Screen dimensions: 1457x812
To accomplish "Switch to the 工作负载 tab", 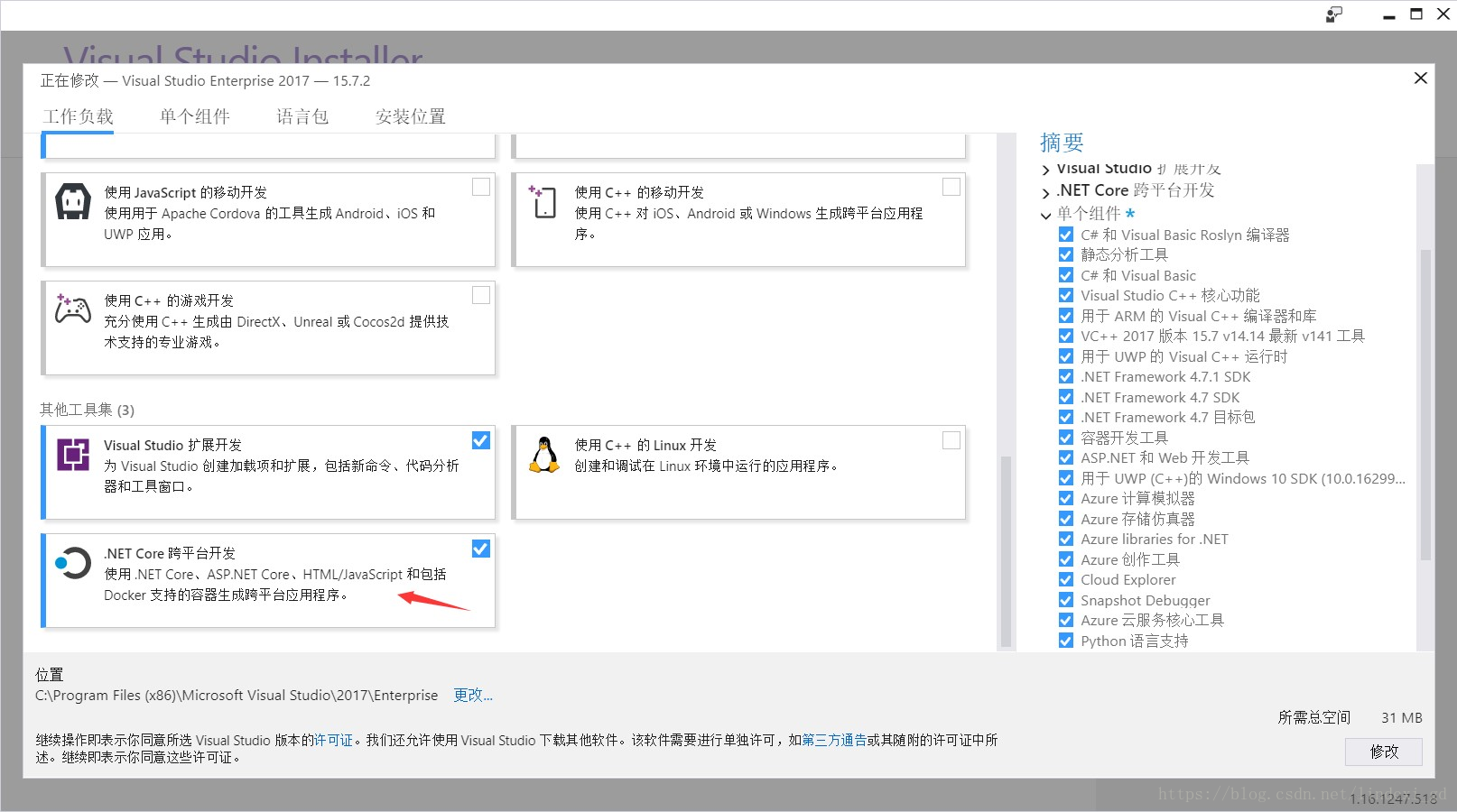I will pyautogui.click(x=78, y=116).
